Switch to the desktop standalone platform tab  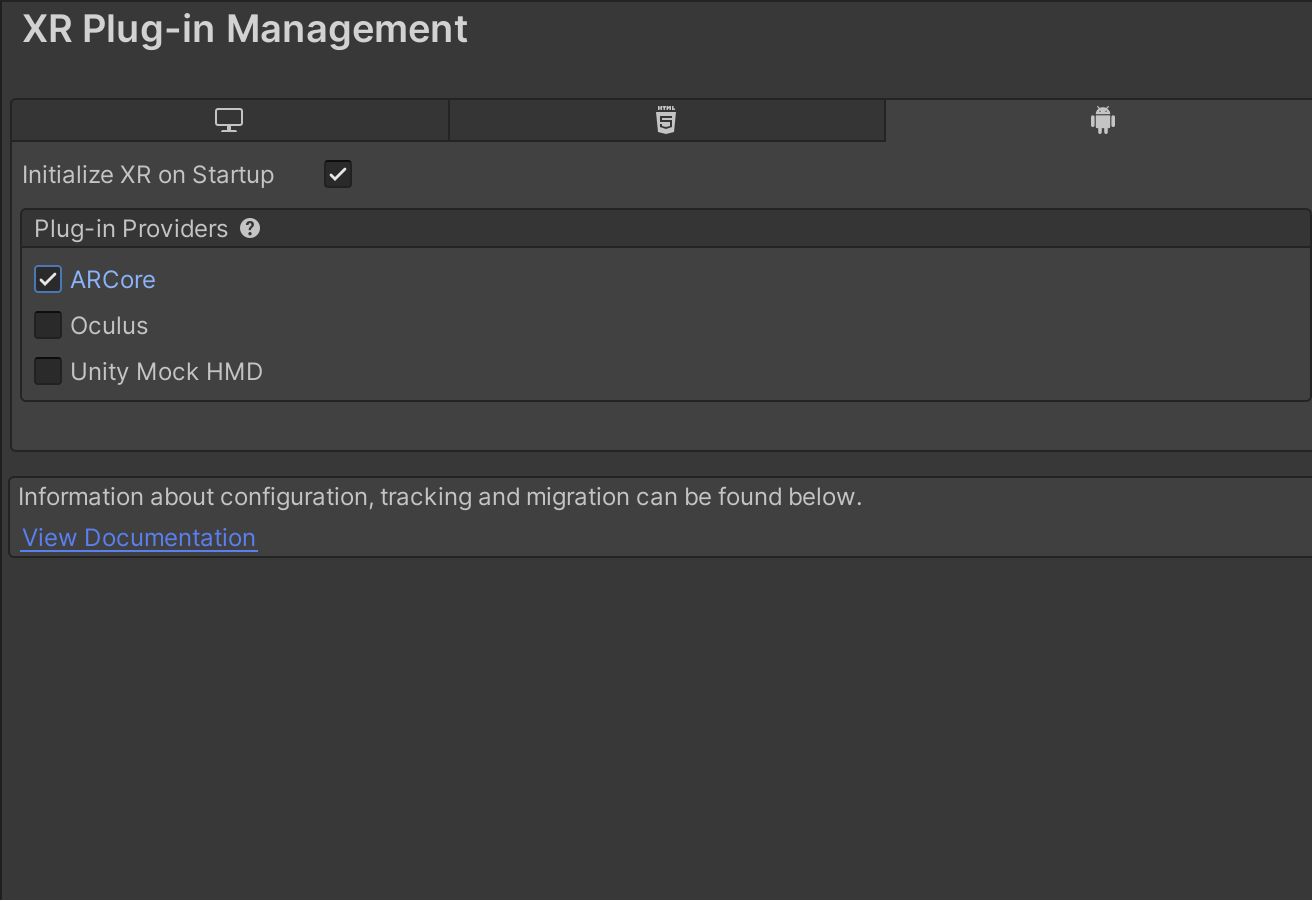[230, 121]
